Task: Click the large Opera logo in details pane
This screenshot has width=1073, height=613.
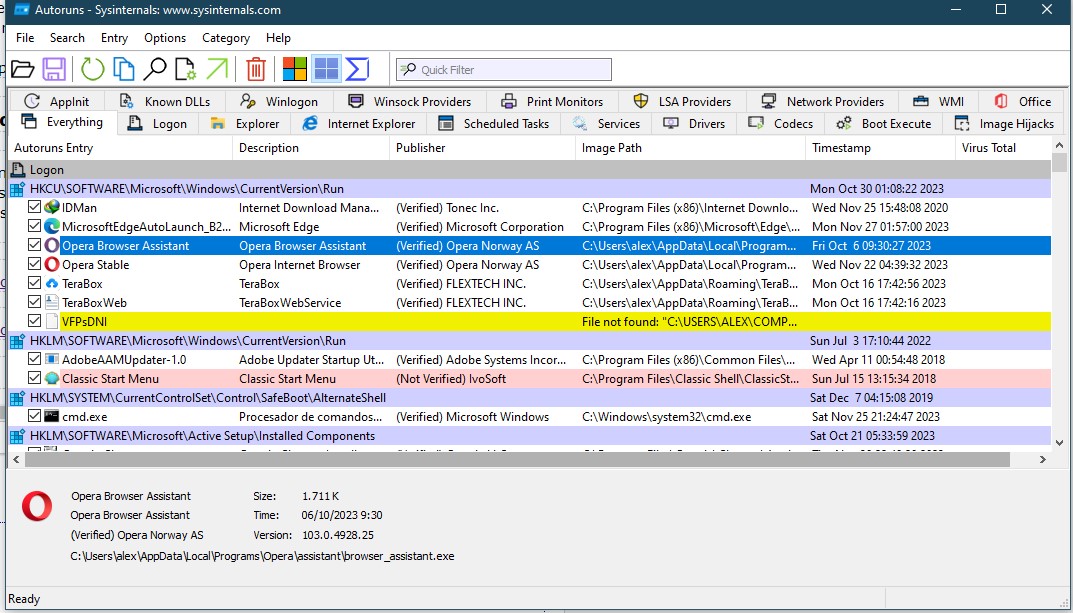Action: (x=37, y=507)
